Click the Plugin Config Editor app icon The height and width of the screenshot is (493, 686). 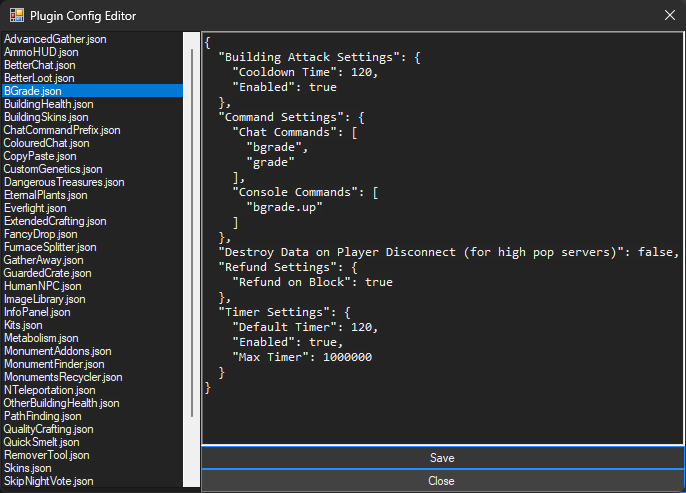(x=16, y=16)
